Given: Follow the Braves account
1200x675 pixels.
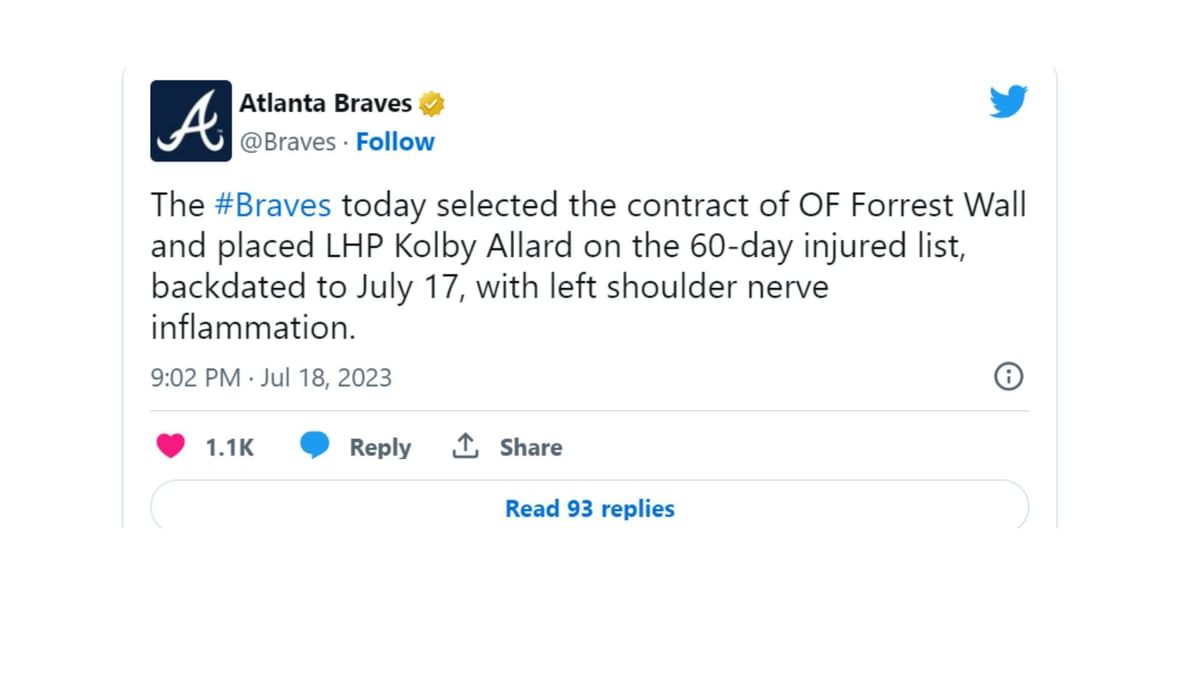Looking at the screenshot, I should pyautogui.click(x=395, y=142).
